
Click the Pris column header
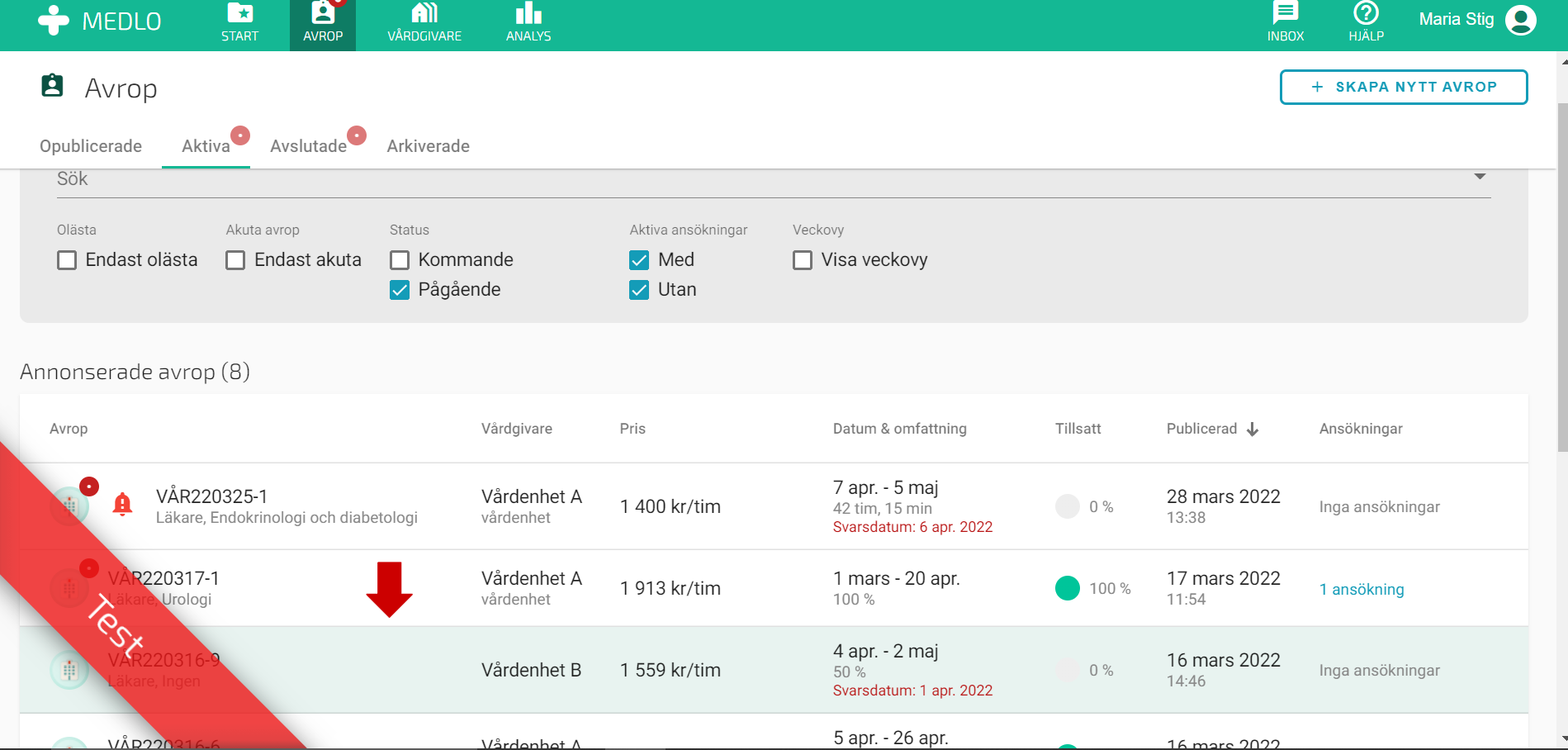coord(632,429)
